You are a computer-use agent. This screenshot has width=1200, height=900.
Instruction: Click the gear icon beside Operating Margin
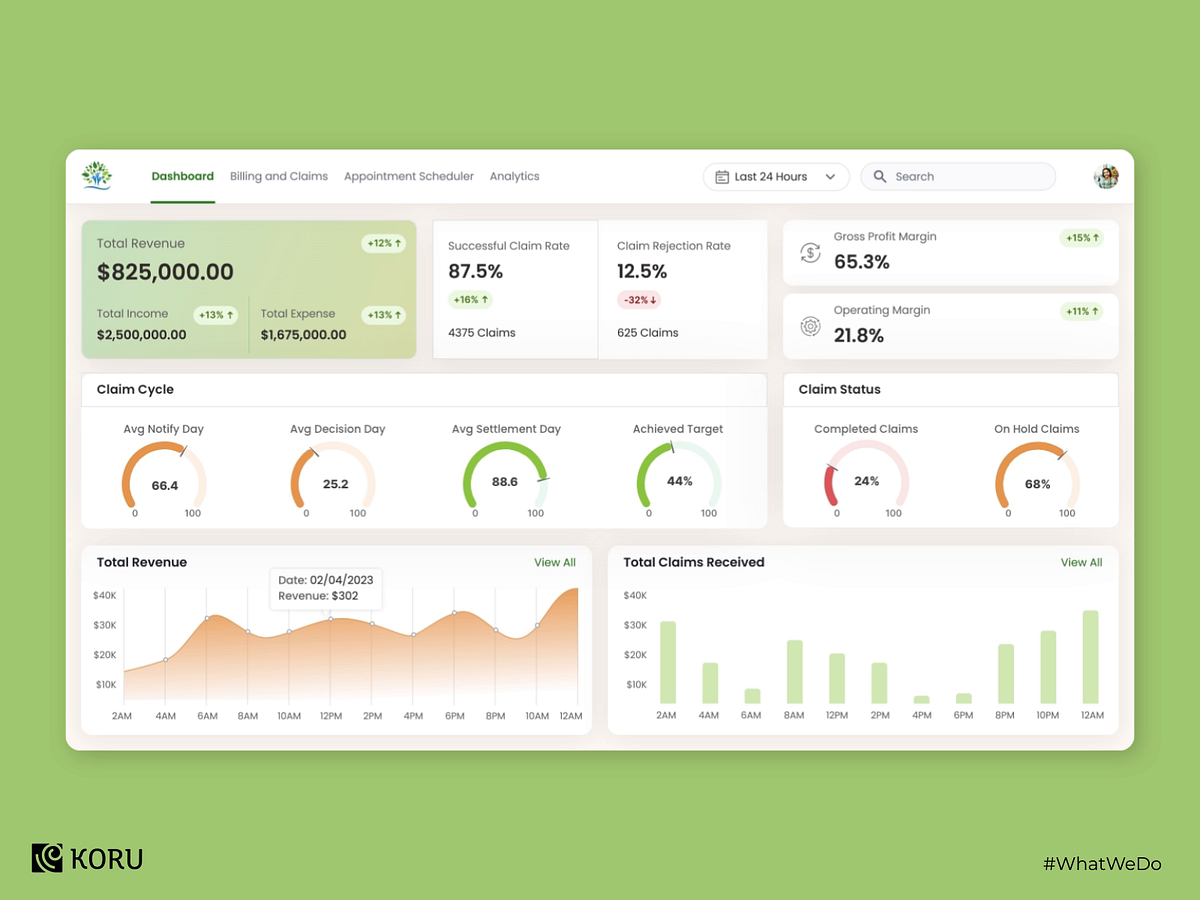pyautogui.click(x=810, y=326)
